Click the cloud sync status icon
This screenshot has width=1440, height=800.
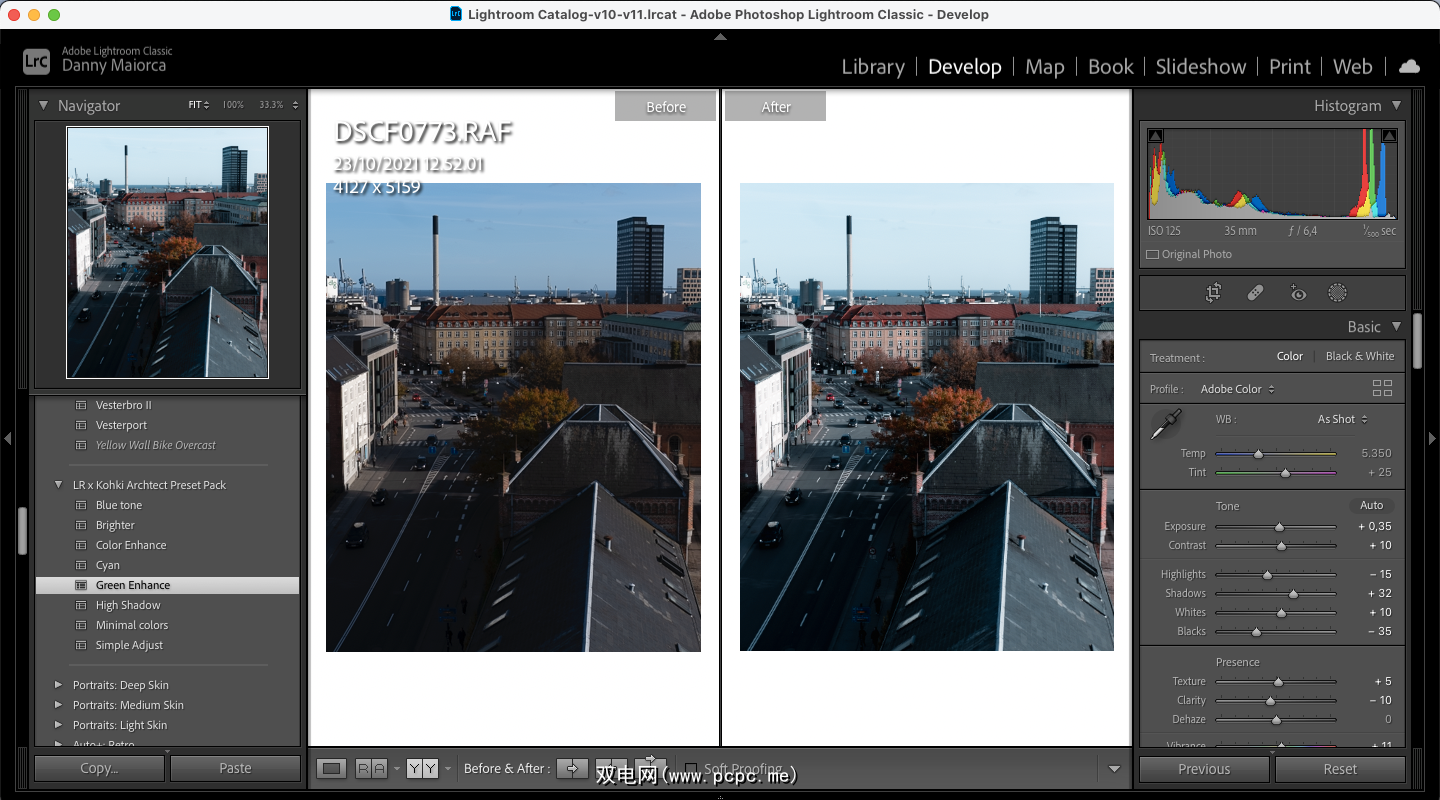[x=1409, y=66]
